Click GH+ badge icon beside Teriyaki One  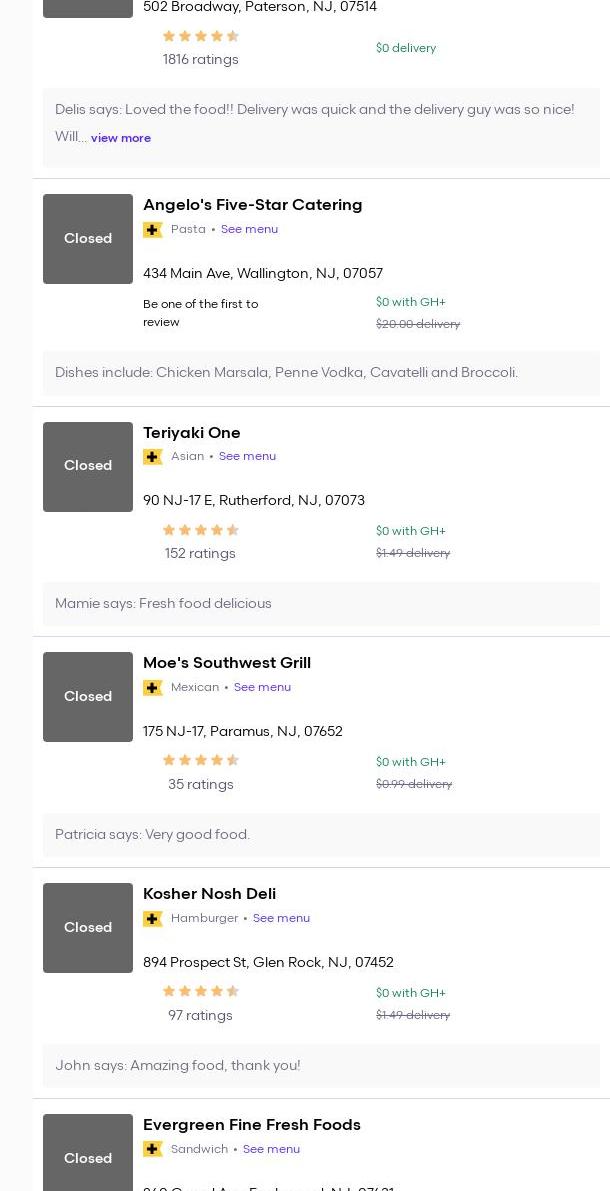pos(153,457)
